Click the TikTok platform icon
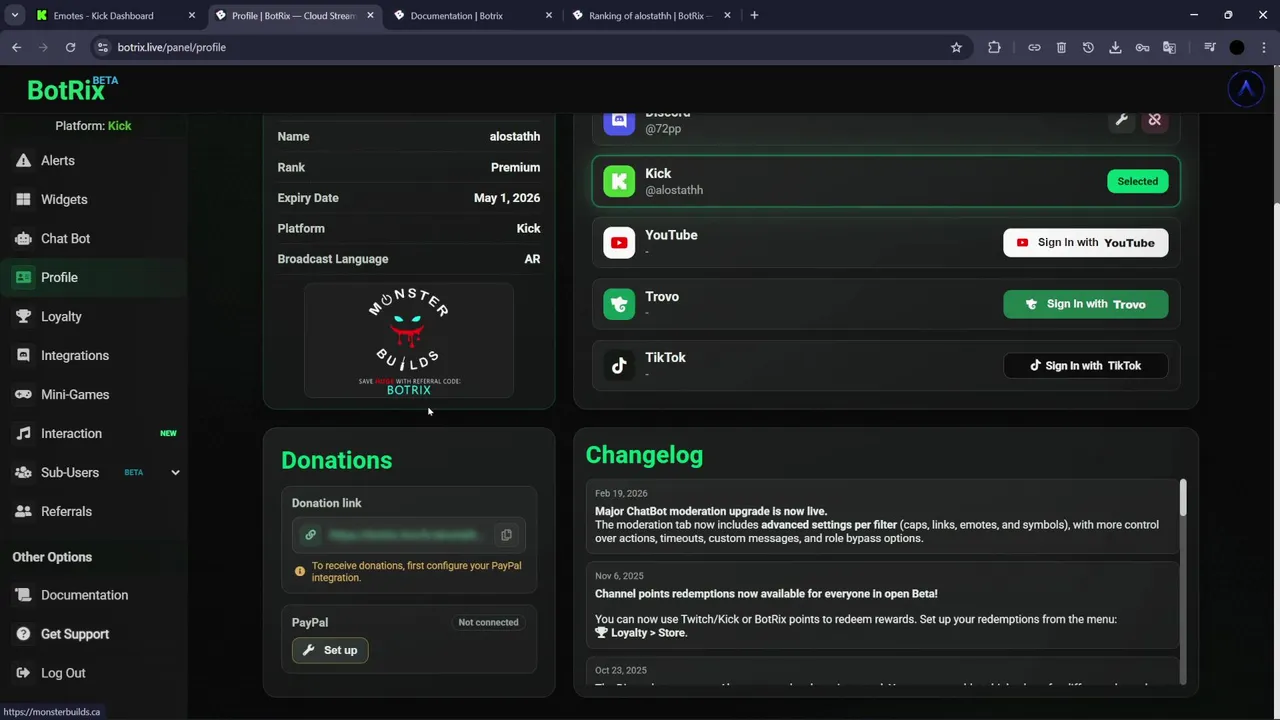 619,365
